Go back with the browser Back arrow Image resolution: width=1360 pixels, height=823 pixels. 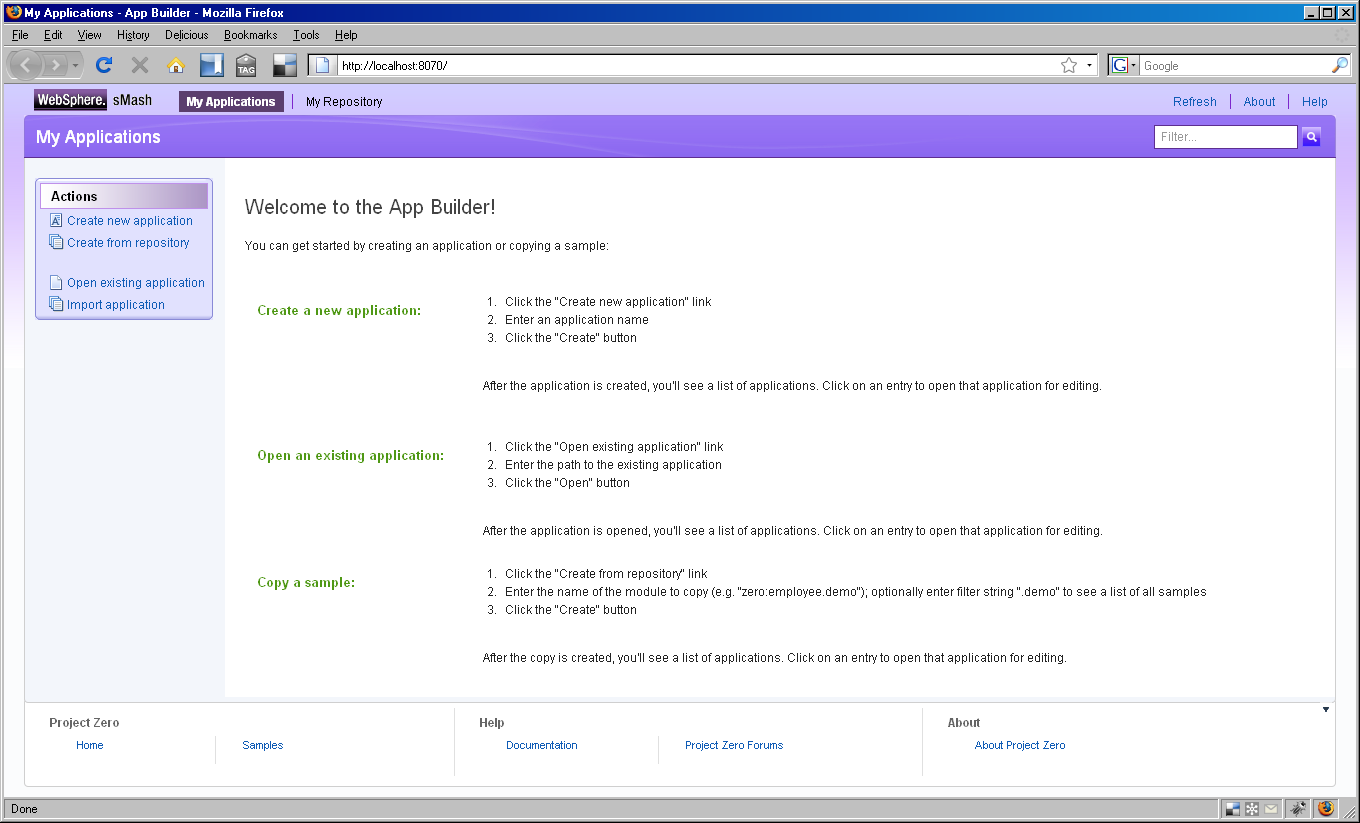[25, 65]
